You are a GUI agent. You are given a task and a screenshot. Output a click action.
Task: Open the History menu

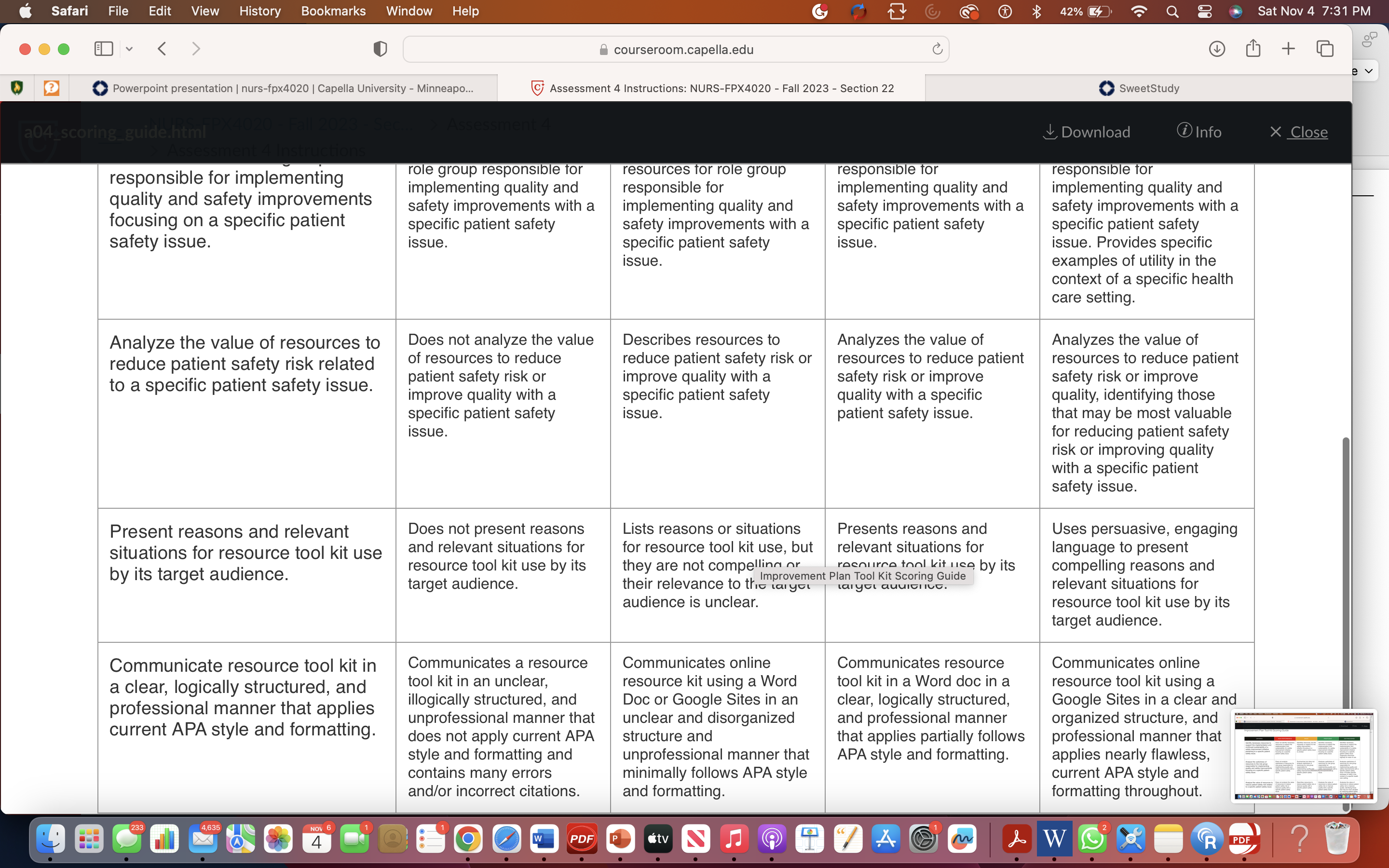click(260, 11)
